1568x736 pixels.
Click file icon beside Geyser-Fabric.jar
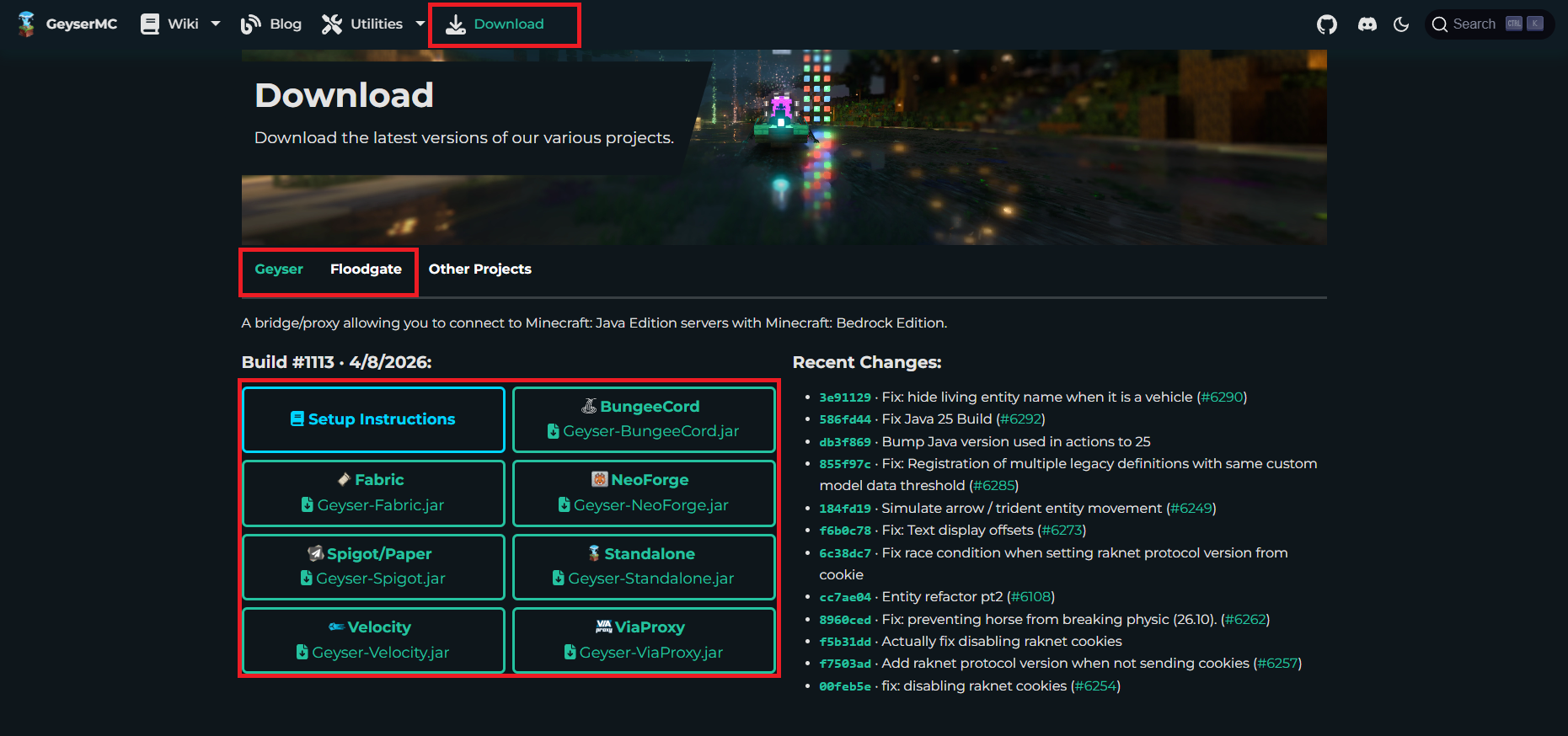pyautogui.click(x=308, y=504)
